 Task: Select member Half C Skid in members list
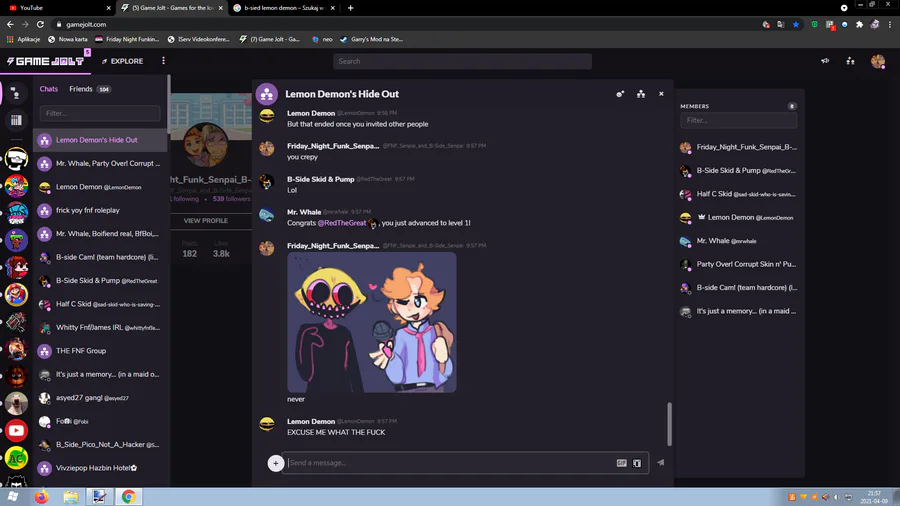coord(739,194)
